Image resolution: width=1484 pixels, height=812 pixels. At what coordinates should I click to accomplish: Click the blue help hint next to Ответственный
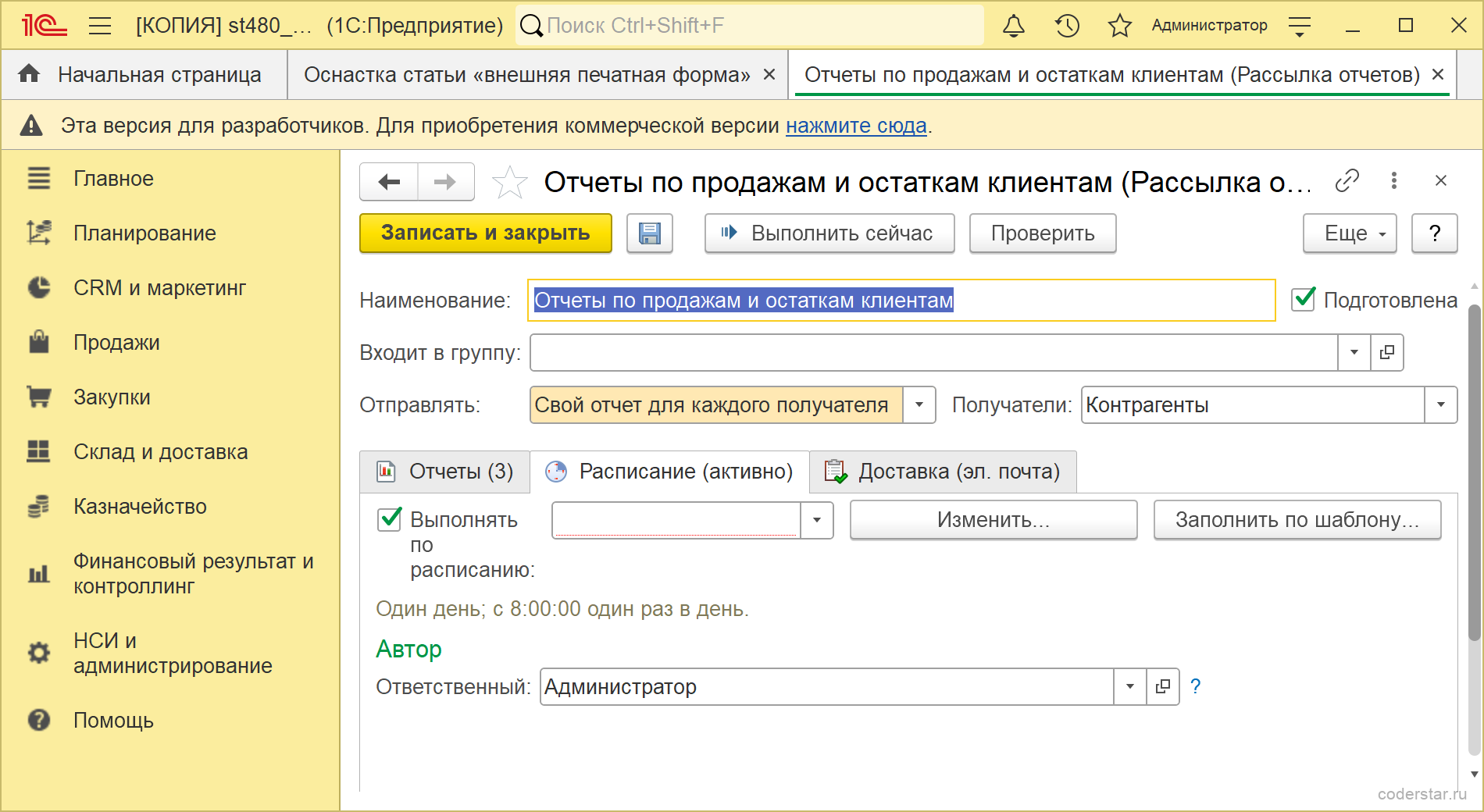(1196, 686)
